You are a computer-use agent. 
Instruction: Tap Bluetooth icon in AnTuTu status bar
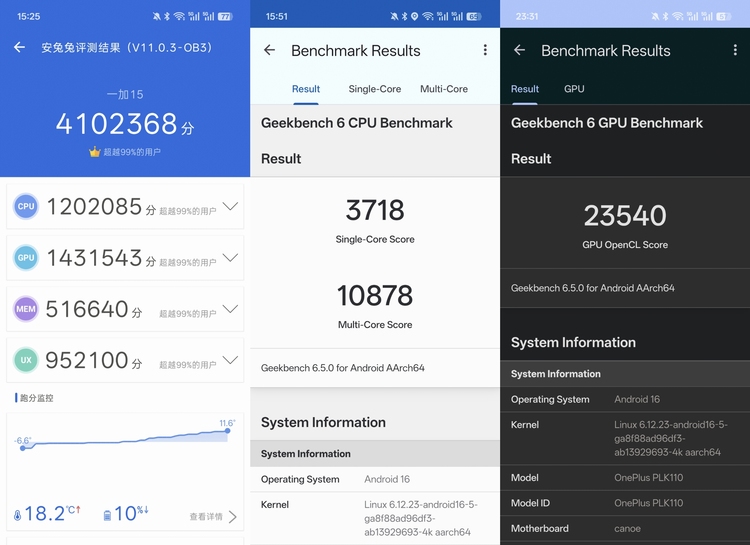point(167,16)
